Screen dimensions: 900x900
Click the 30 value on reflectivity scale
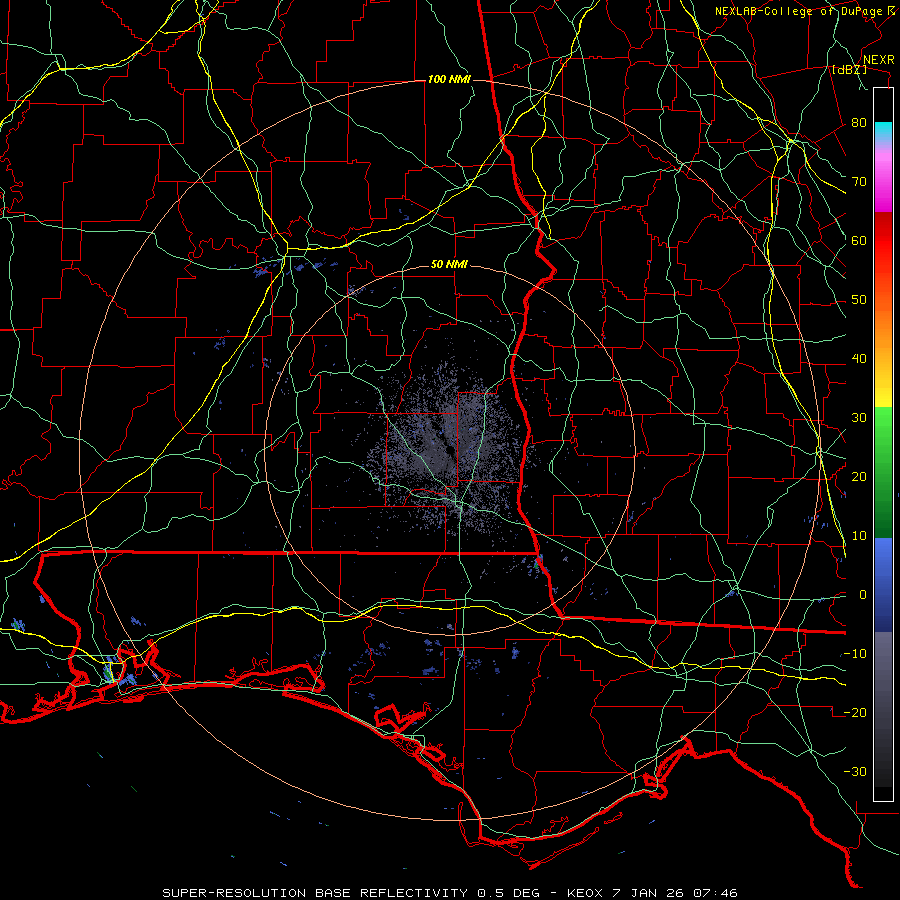click(x=859, y=418)
